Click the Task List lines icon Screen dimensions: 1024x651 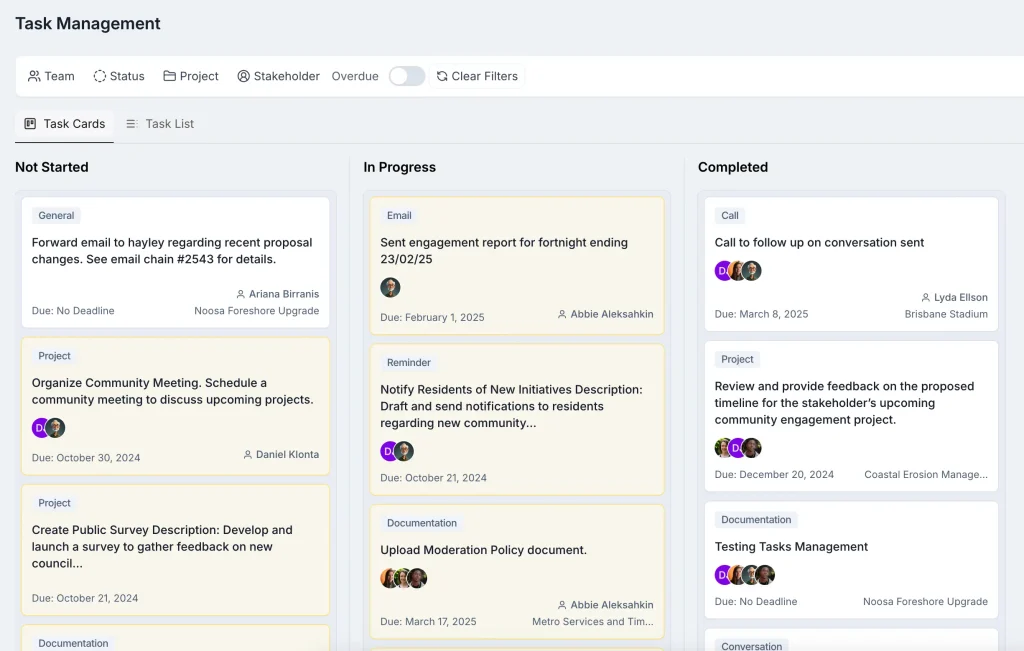coord(131,124)
